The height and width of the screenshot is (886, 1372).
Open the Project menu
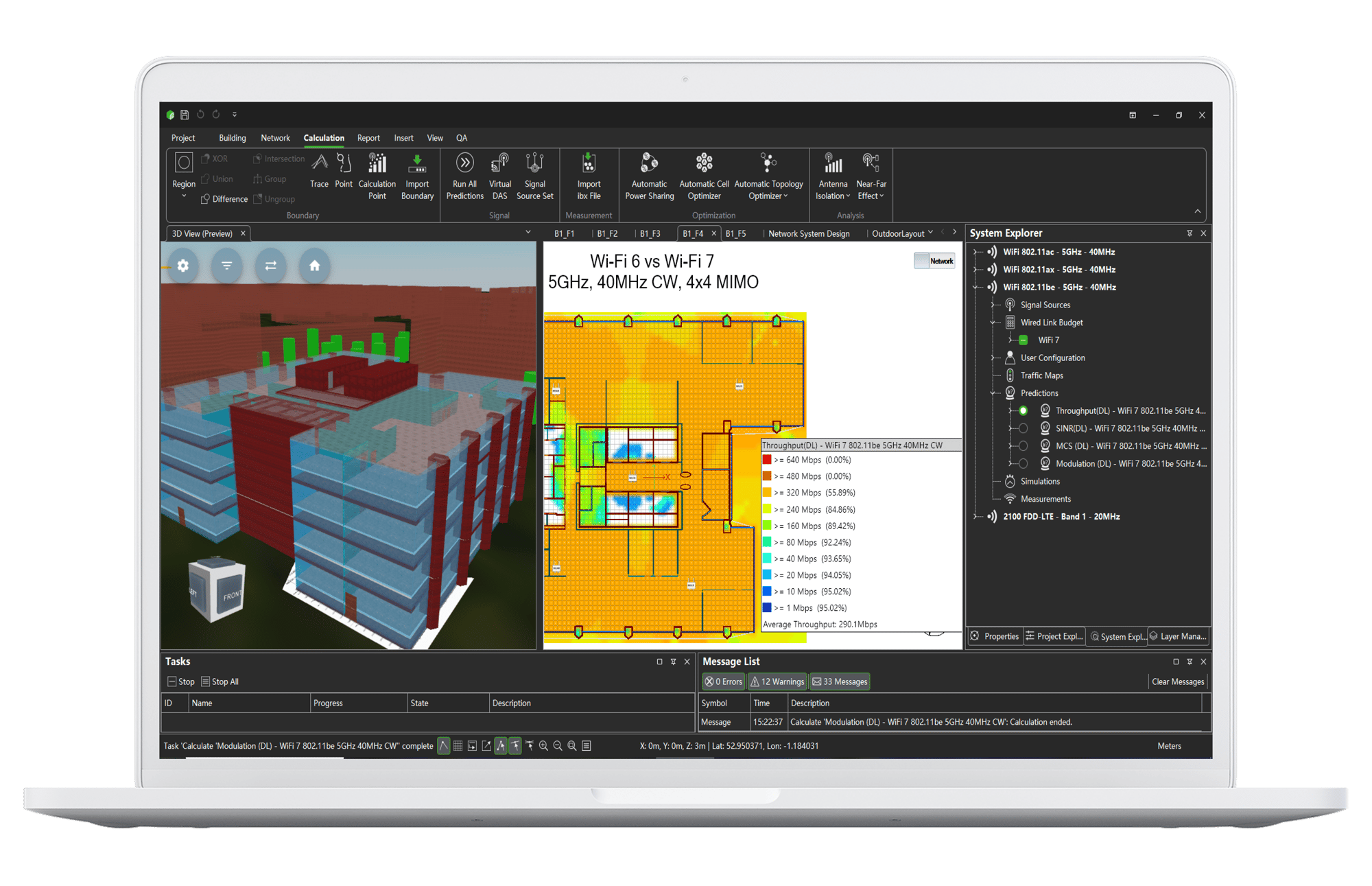(x=183, y=138)
